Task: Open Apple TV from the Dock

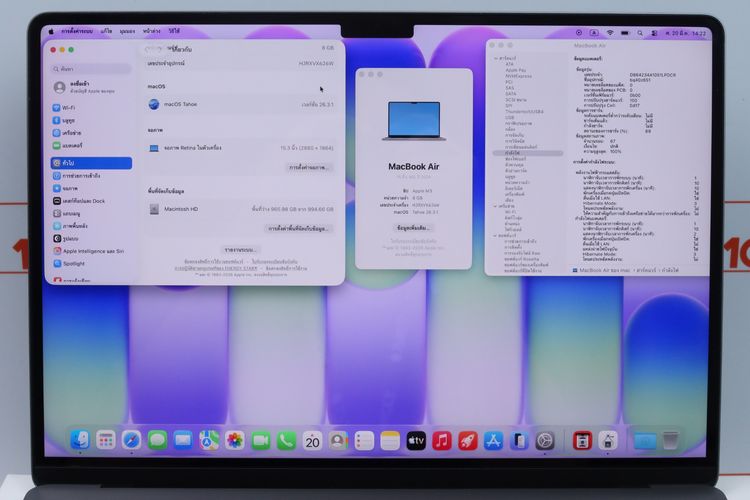Action: pos(416,441)
